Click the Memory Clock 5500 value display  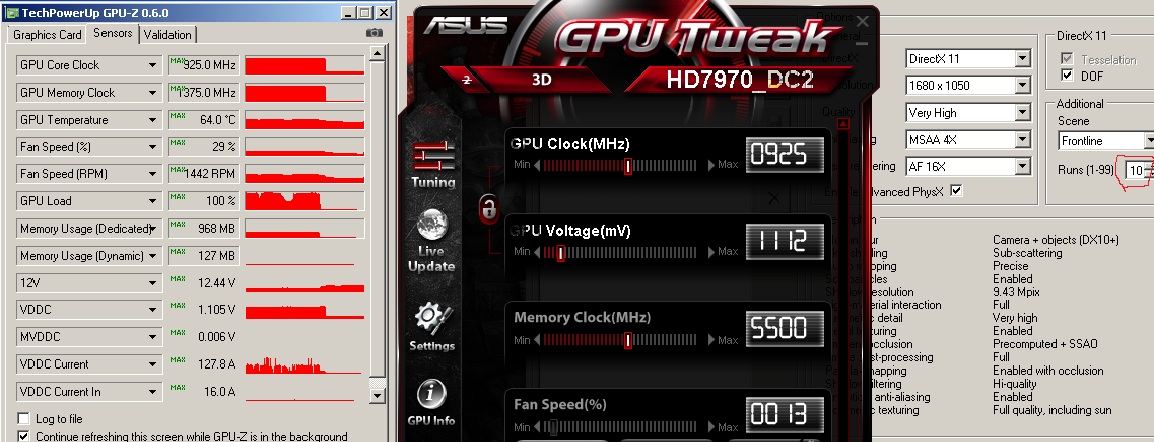click(785, 328)
